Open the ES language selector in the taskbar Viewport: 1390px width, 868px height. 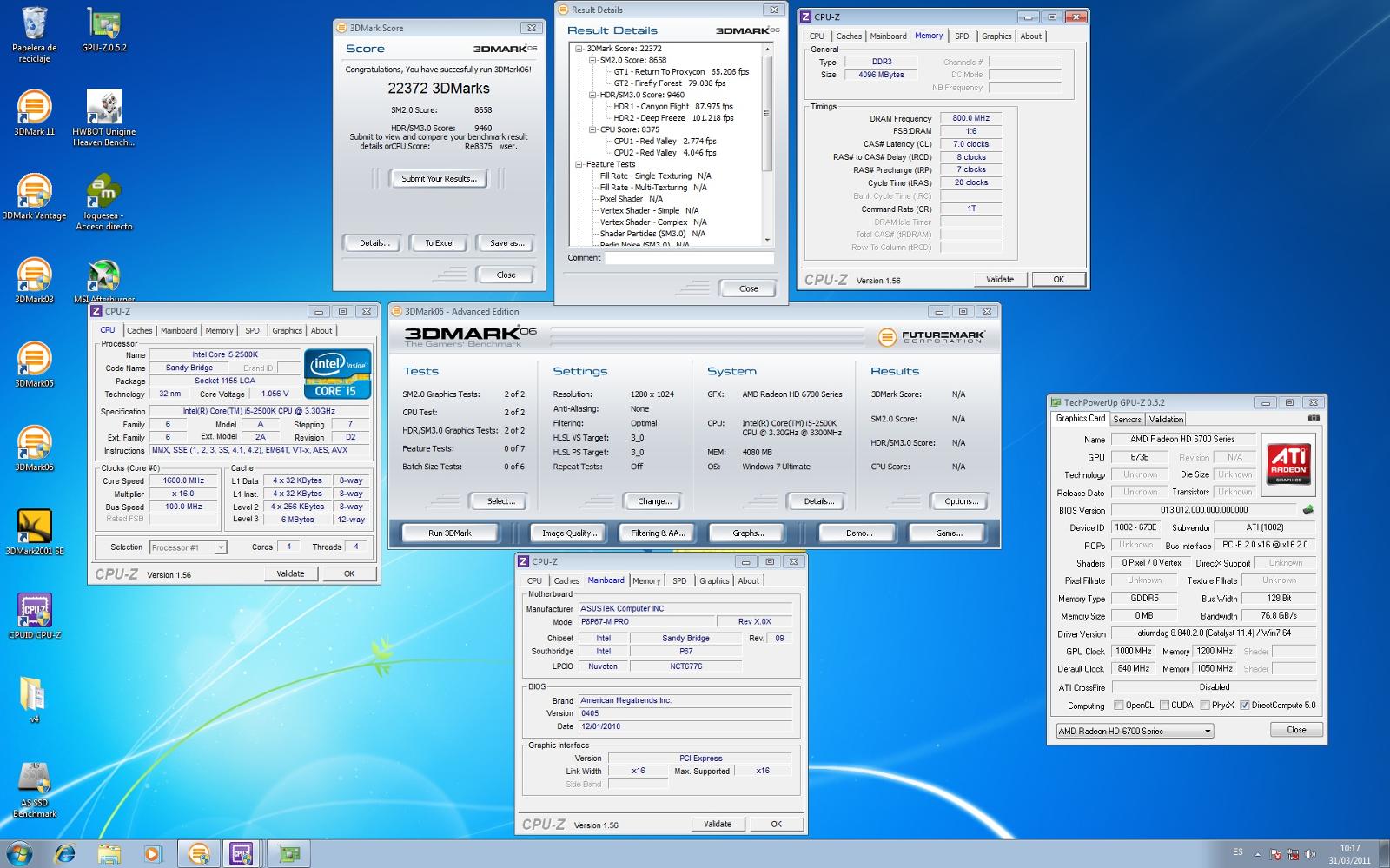pyautogui.click(x=1238, y=852)
